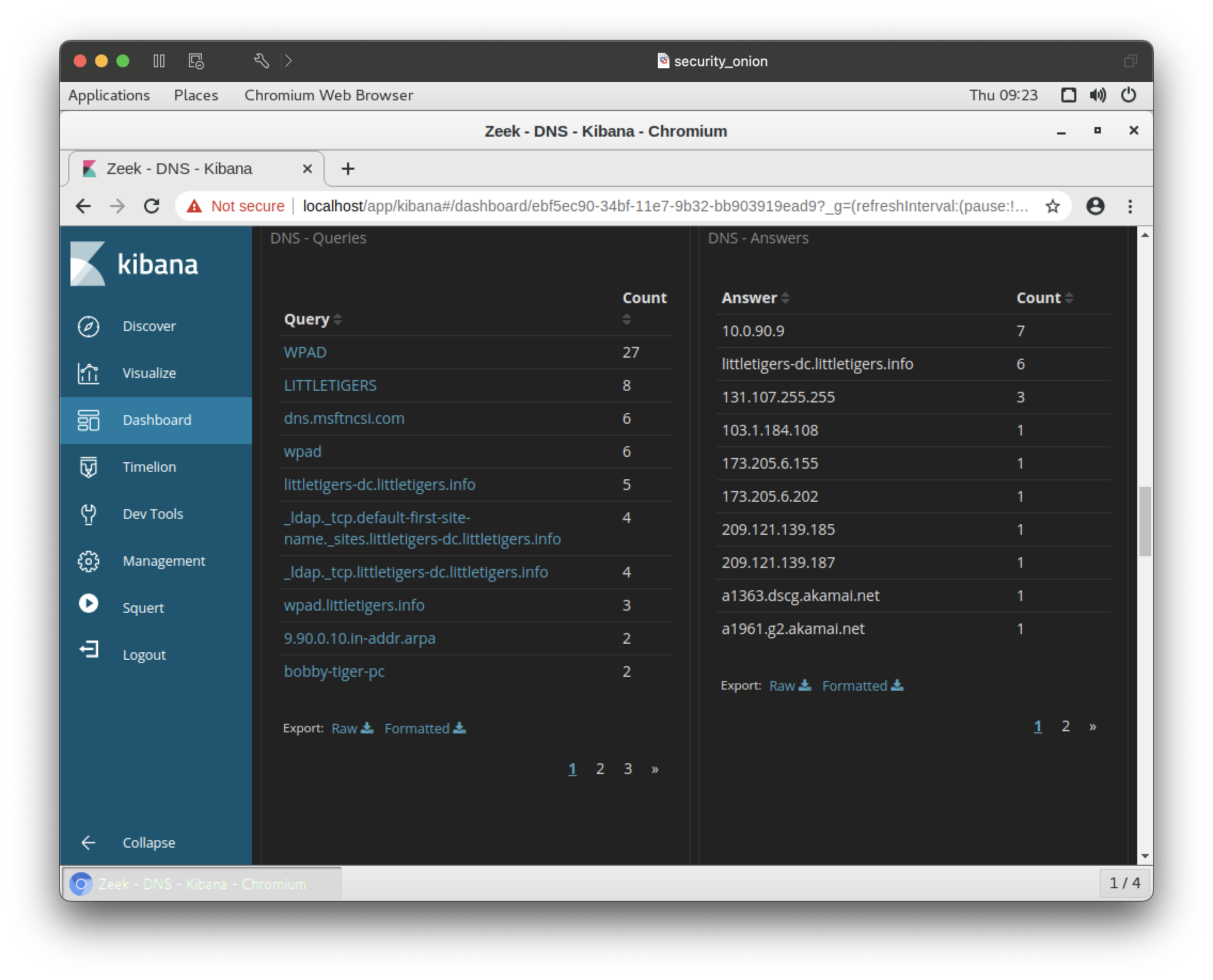
Task: Open the Timelion shield icon
Action: click(x=89, y=467)
